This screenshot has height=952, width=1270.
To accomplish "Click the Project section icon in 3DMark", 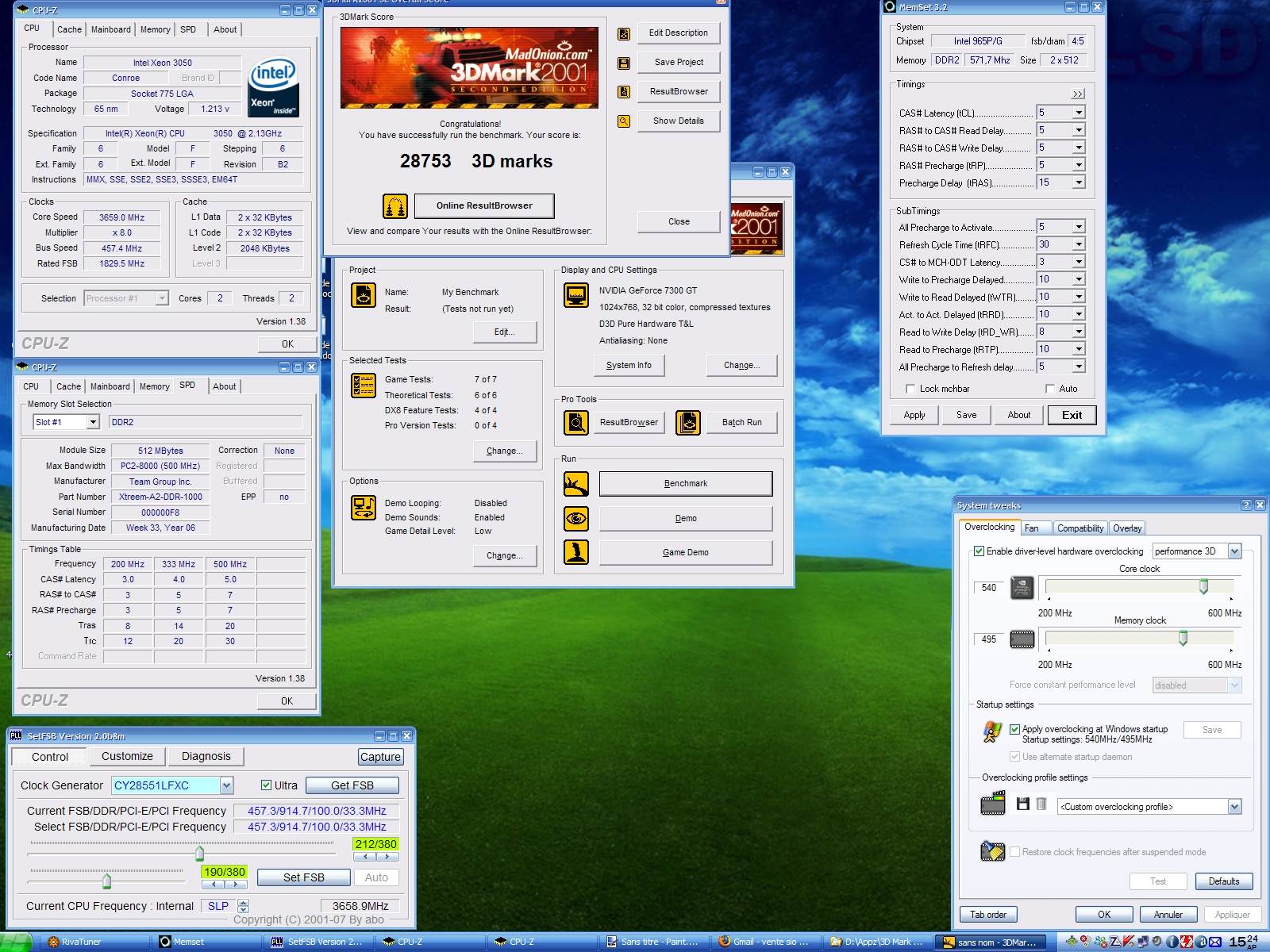I will (x=364, y=296).
